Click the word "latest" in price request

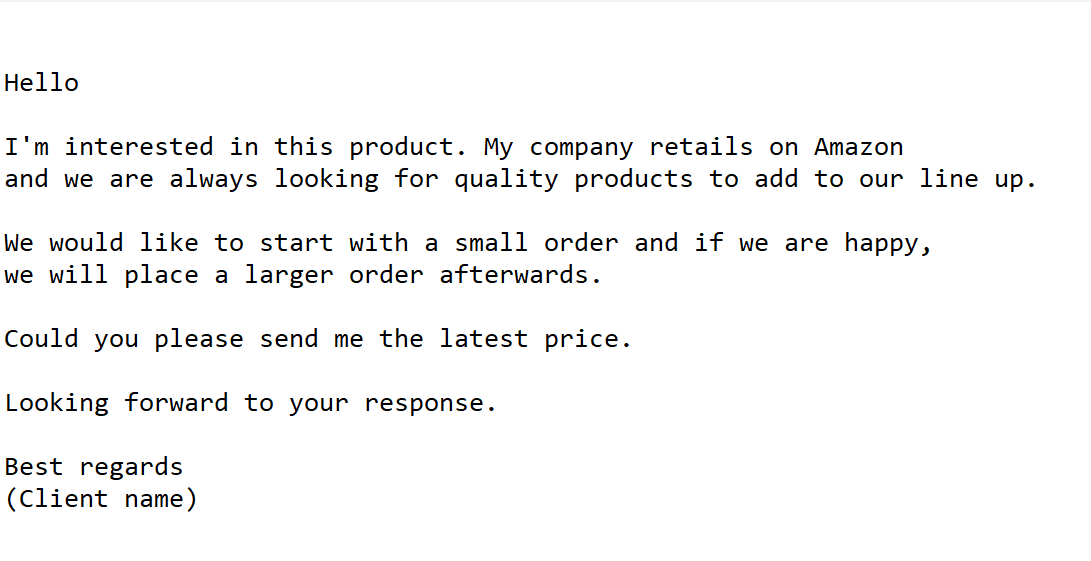(483, 339)
